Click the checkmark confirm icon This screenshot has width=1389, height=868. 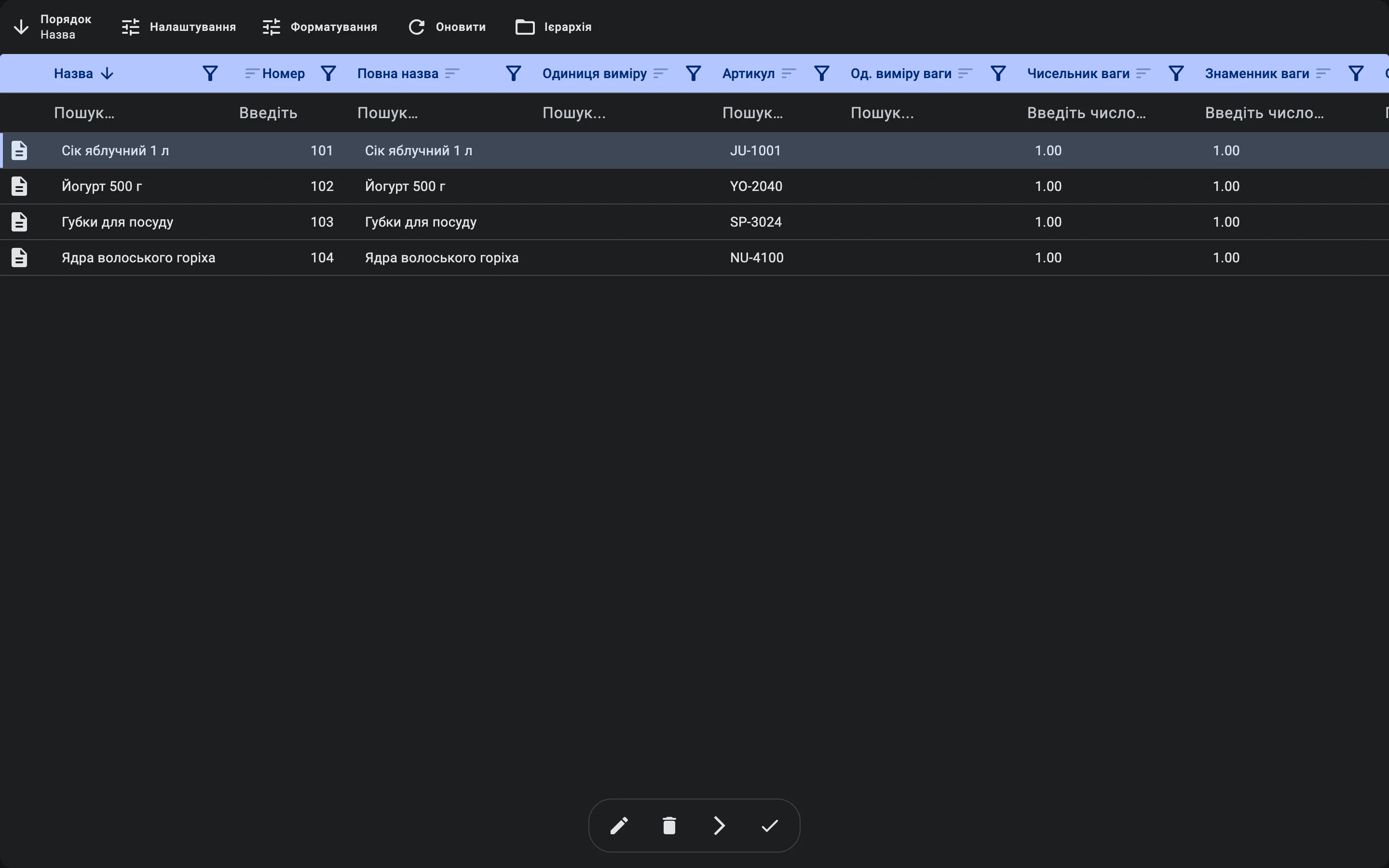coord(770,826)
